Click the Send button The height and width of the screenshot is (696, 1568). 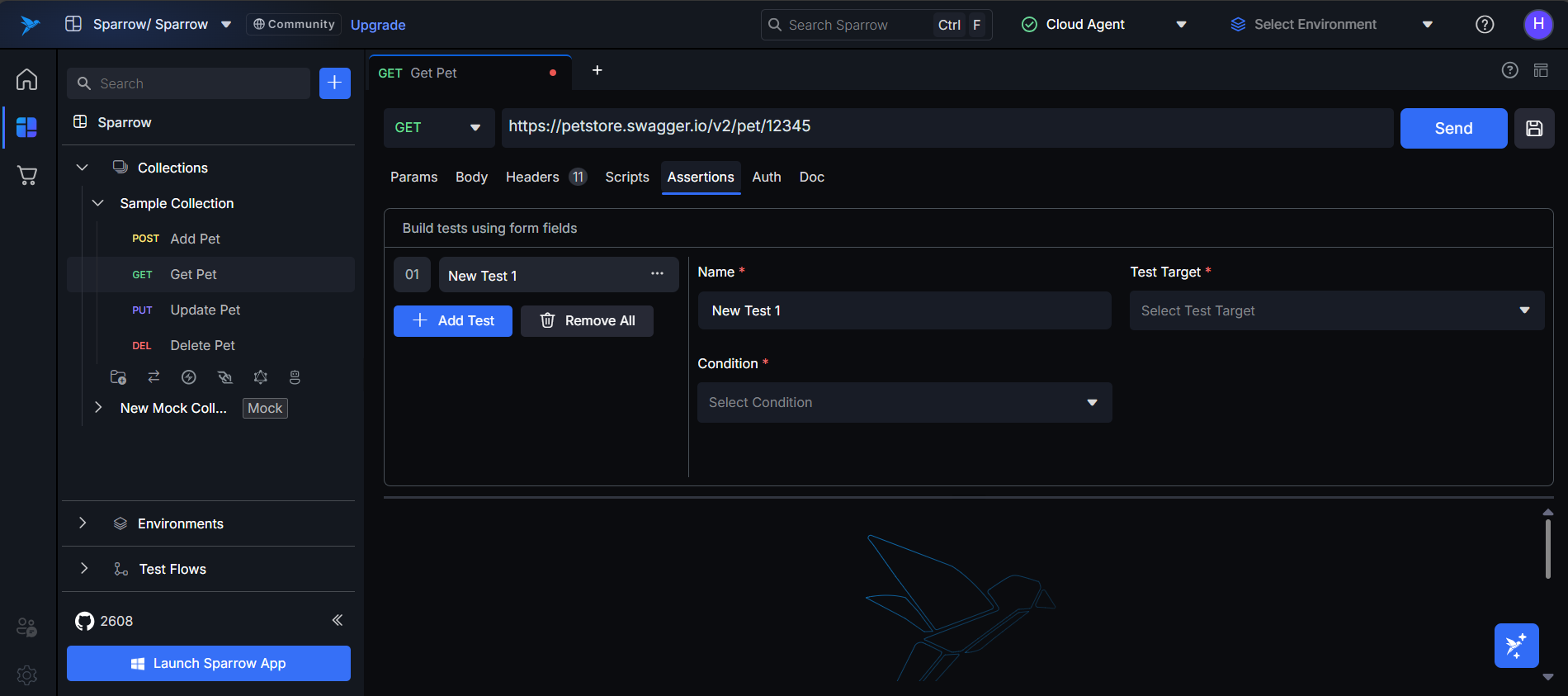click(x=1452, y=128)
